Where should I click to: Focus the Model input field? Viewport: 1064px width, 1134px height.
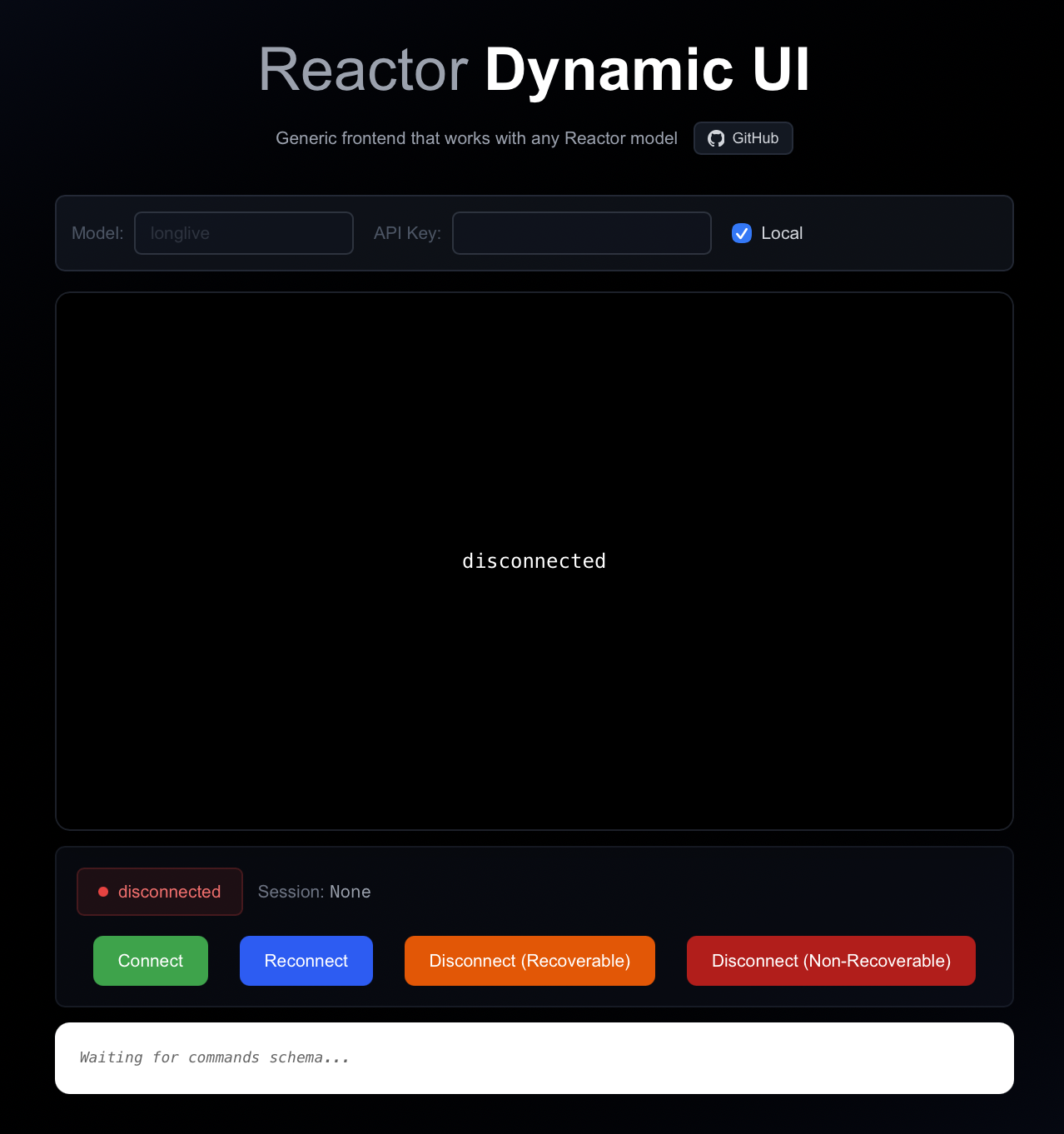click(x=243, y=233)
